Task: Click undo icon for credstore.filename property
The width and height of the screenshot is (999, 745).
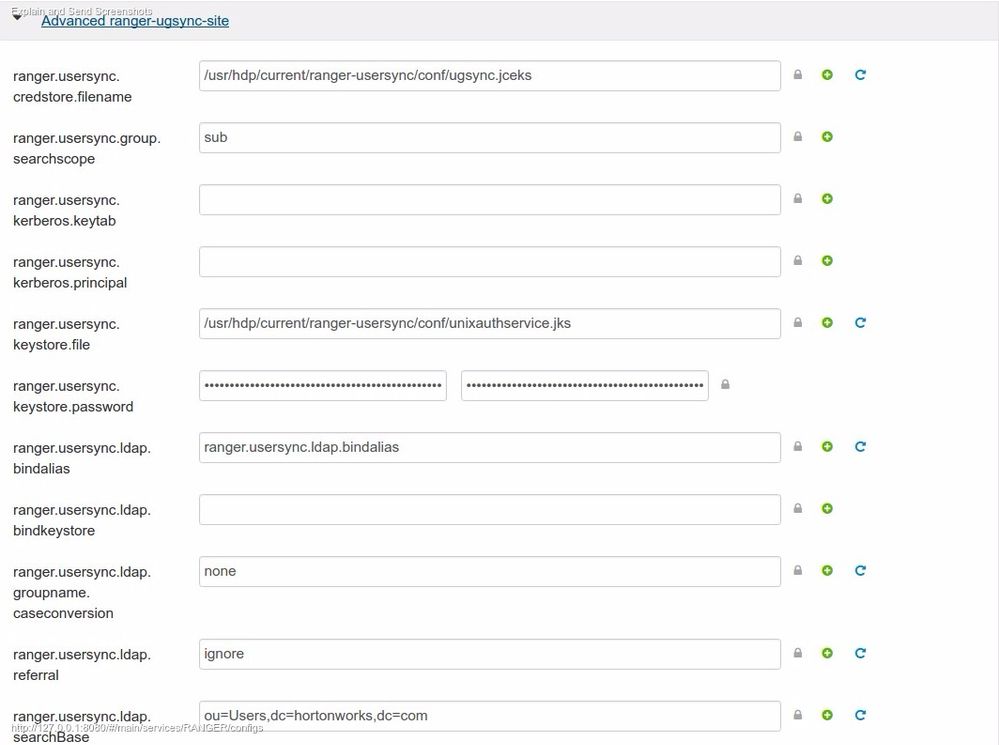Action: pos(860,75)
